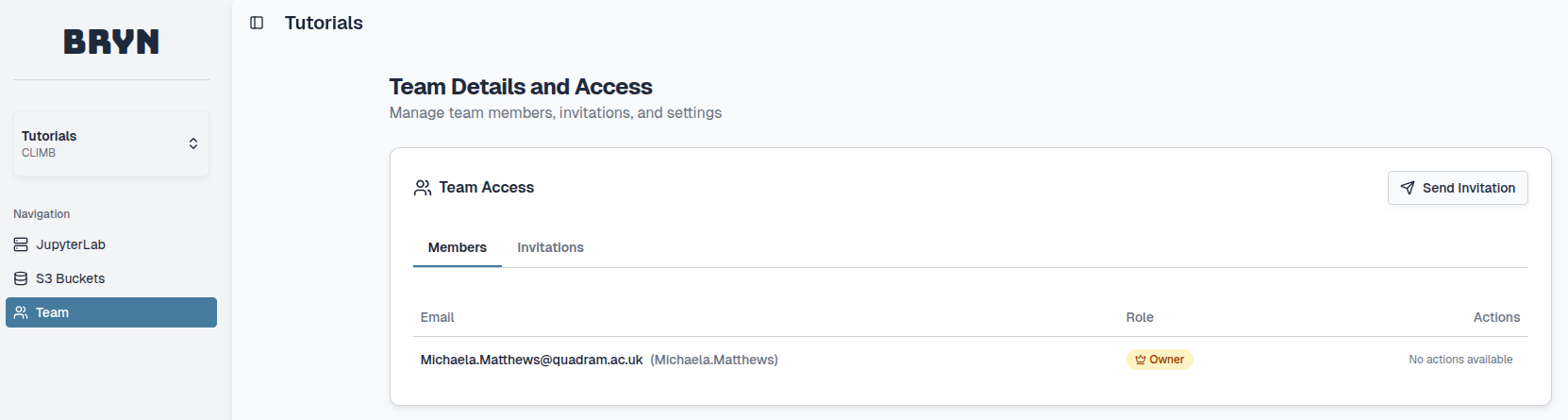Go to S3 Buckets page
This screenshot has height=420, width=1568.
click(x=71, y=278)
